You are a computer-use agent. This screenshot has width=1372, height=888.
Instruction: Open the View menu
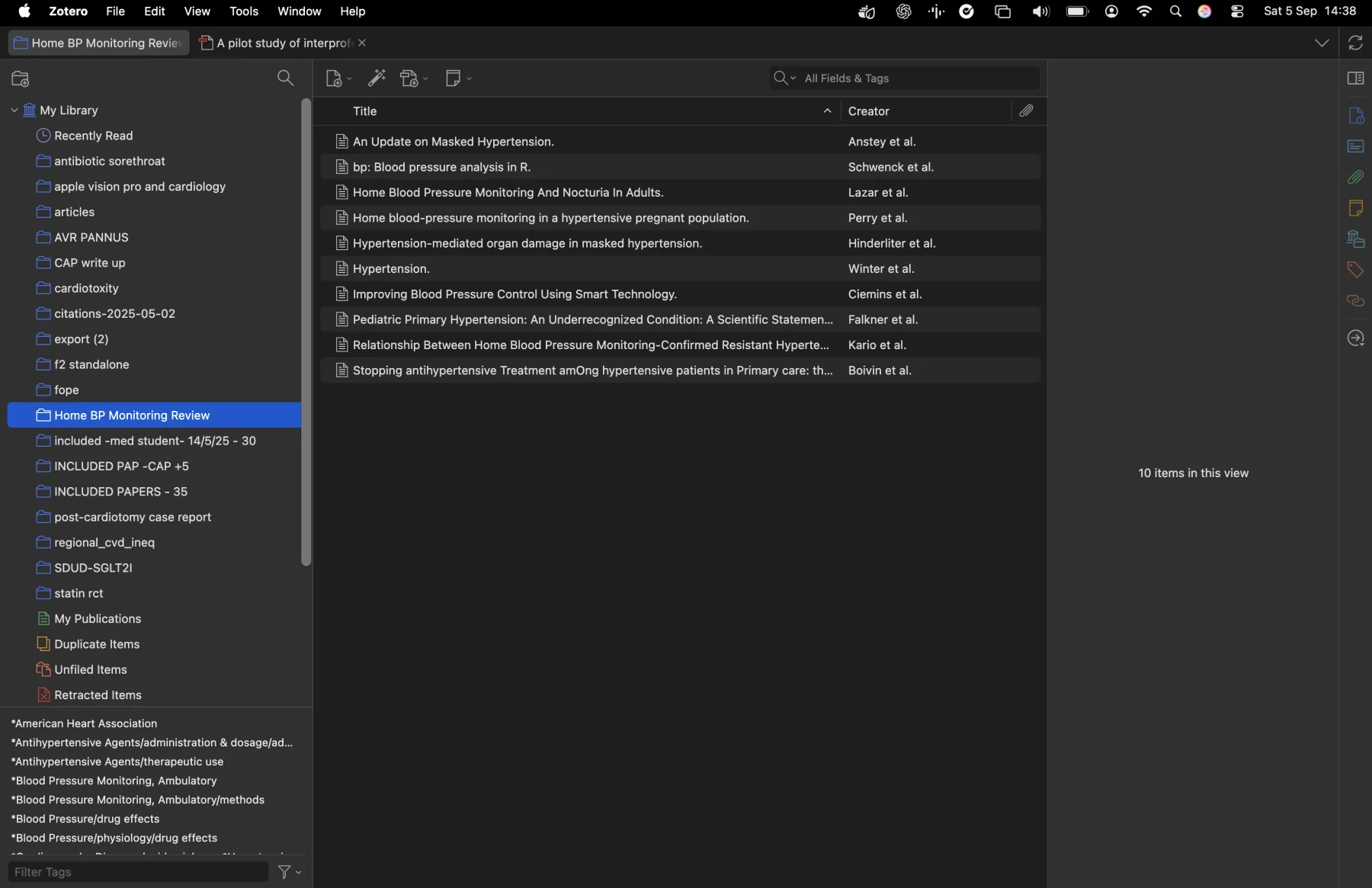coord(197,11)
